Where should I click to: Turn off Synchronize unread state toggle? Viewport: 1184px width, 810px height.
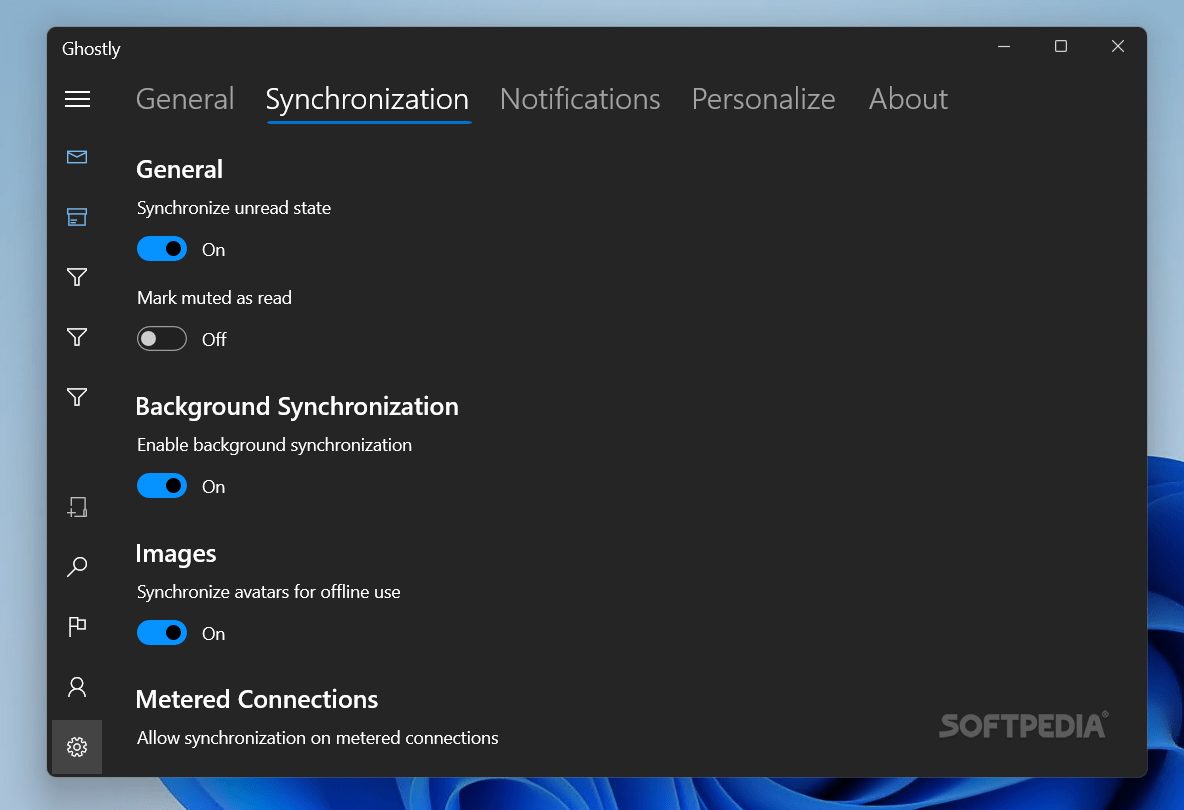162,249
